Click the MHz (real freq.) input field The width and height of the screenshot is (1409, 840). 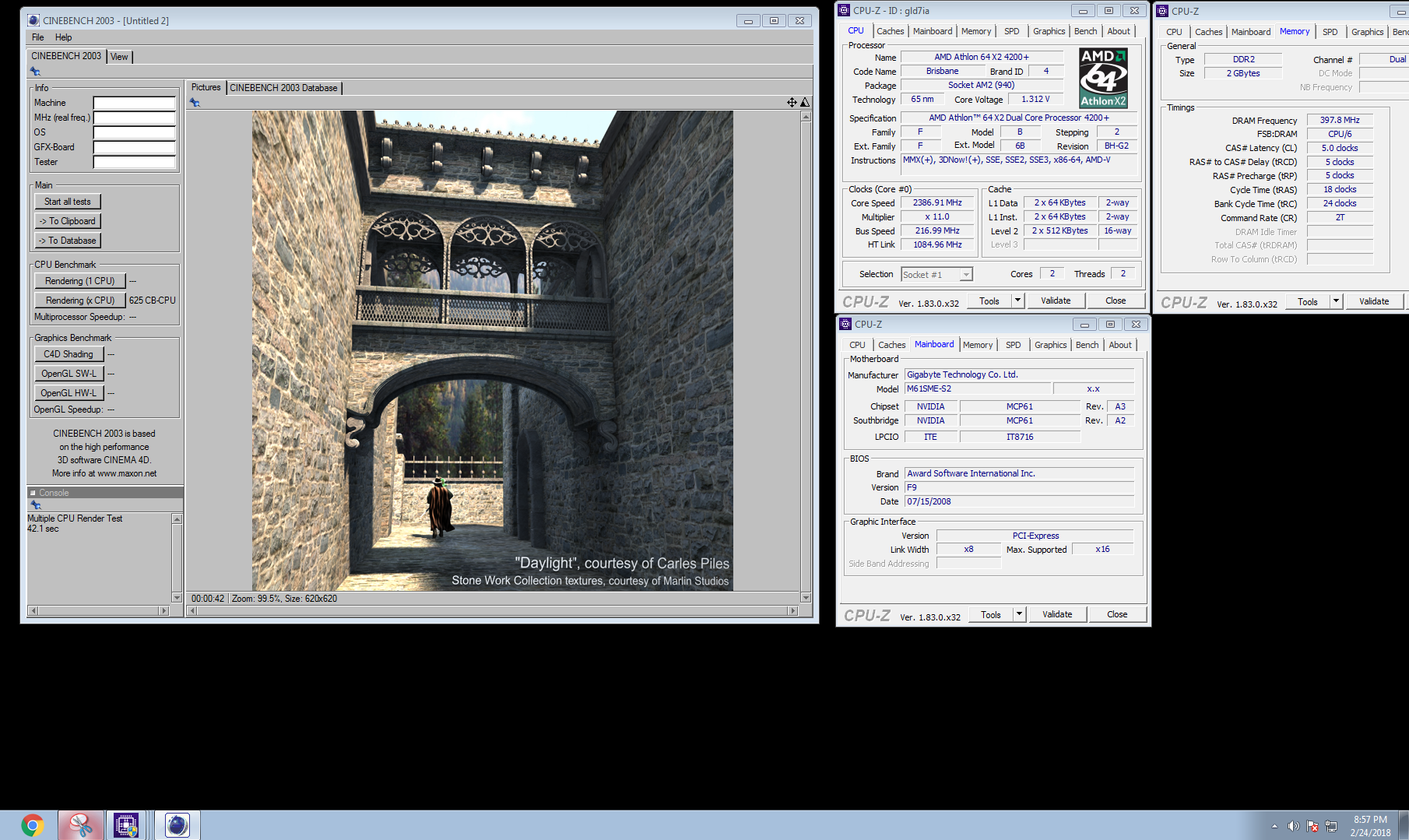coord(135,118)
